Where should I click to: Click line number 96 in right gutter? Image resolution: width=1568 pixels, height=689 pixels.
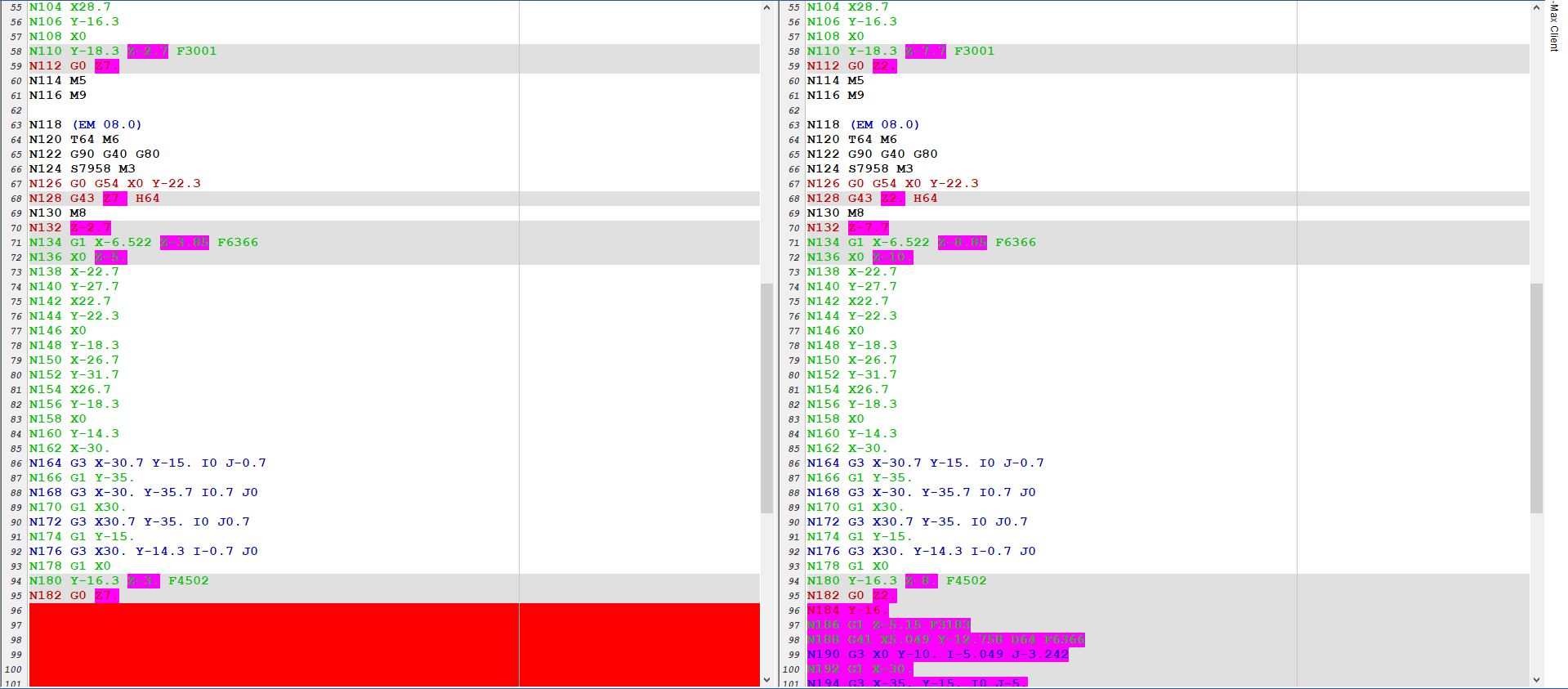pyautogui.click(x=793, y=611)
